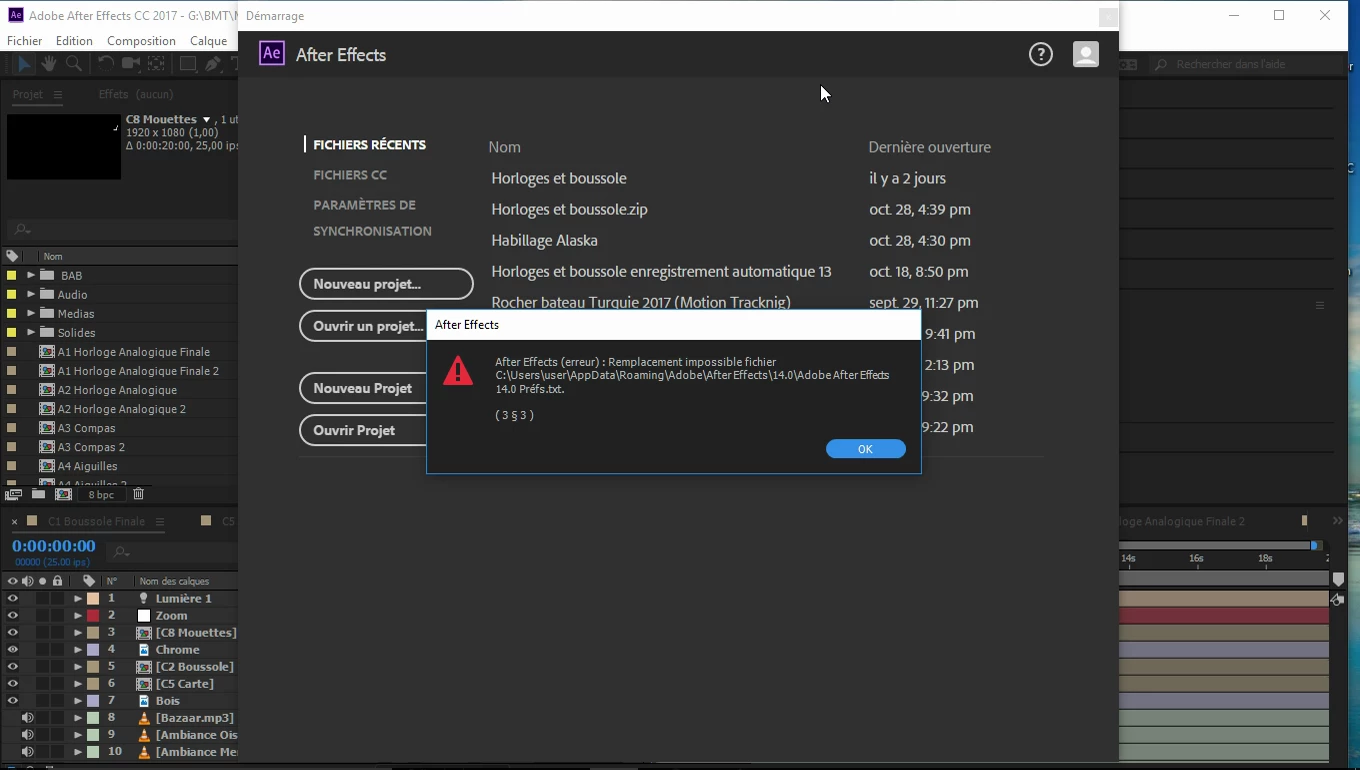Open the help icon in Démarrage window
Image resolution: width=1360 pixels, height=770 pixels.
coord(1041,54)
